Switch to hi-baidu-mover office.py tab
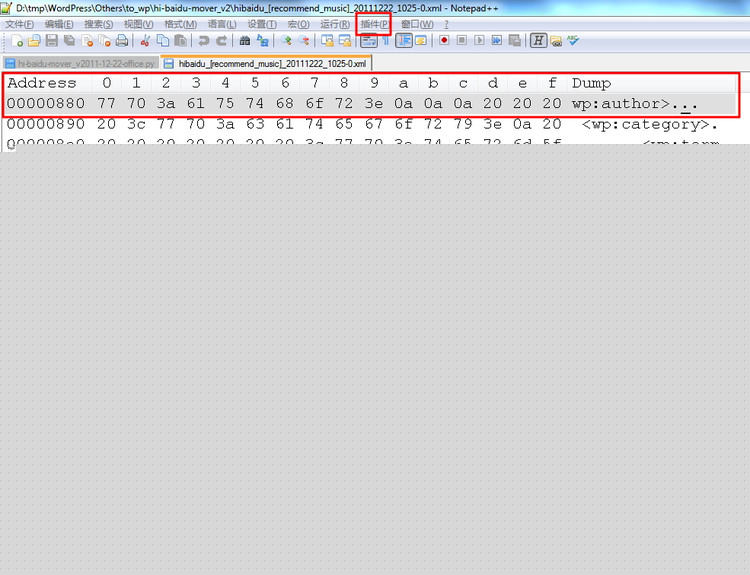 (80, 64)
